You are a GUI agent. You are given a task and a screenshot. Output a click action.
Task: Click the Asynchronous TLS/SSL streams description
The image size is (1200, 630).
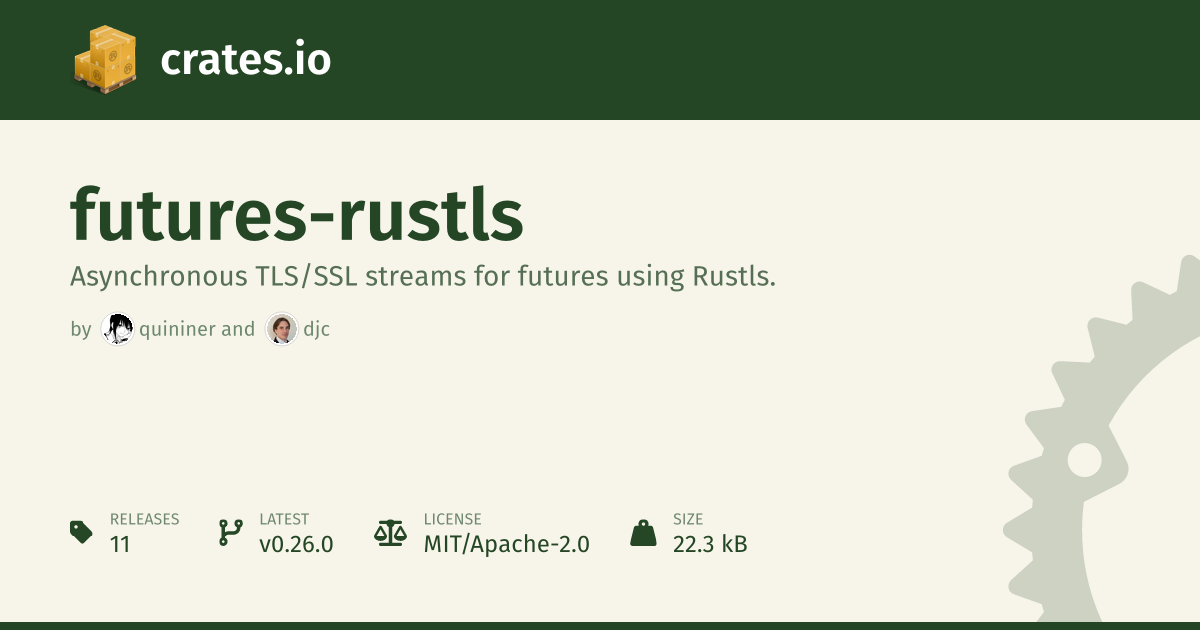point(423,277)
